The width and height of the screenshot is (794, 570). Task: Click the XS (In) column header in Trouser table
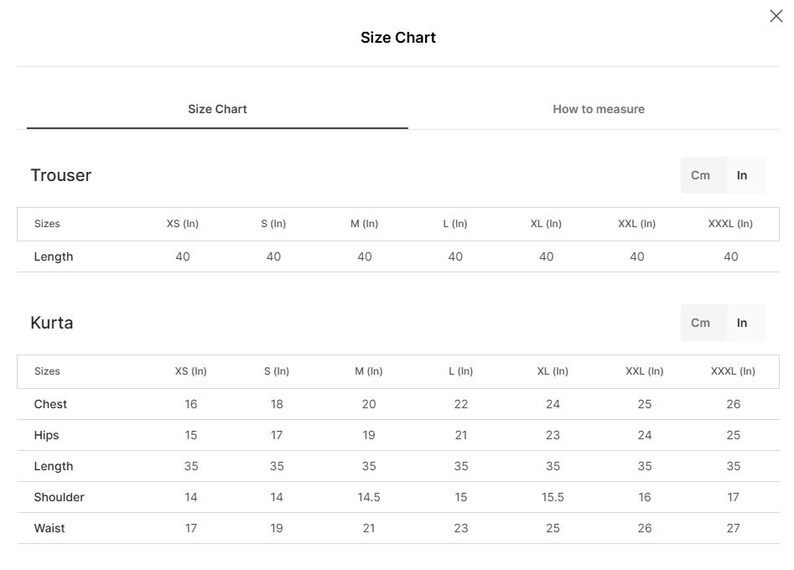[x=182, y=224]
